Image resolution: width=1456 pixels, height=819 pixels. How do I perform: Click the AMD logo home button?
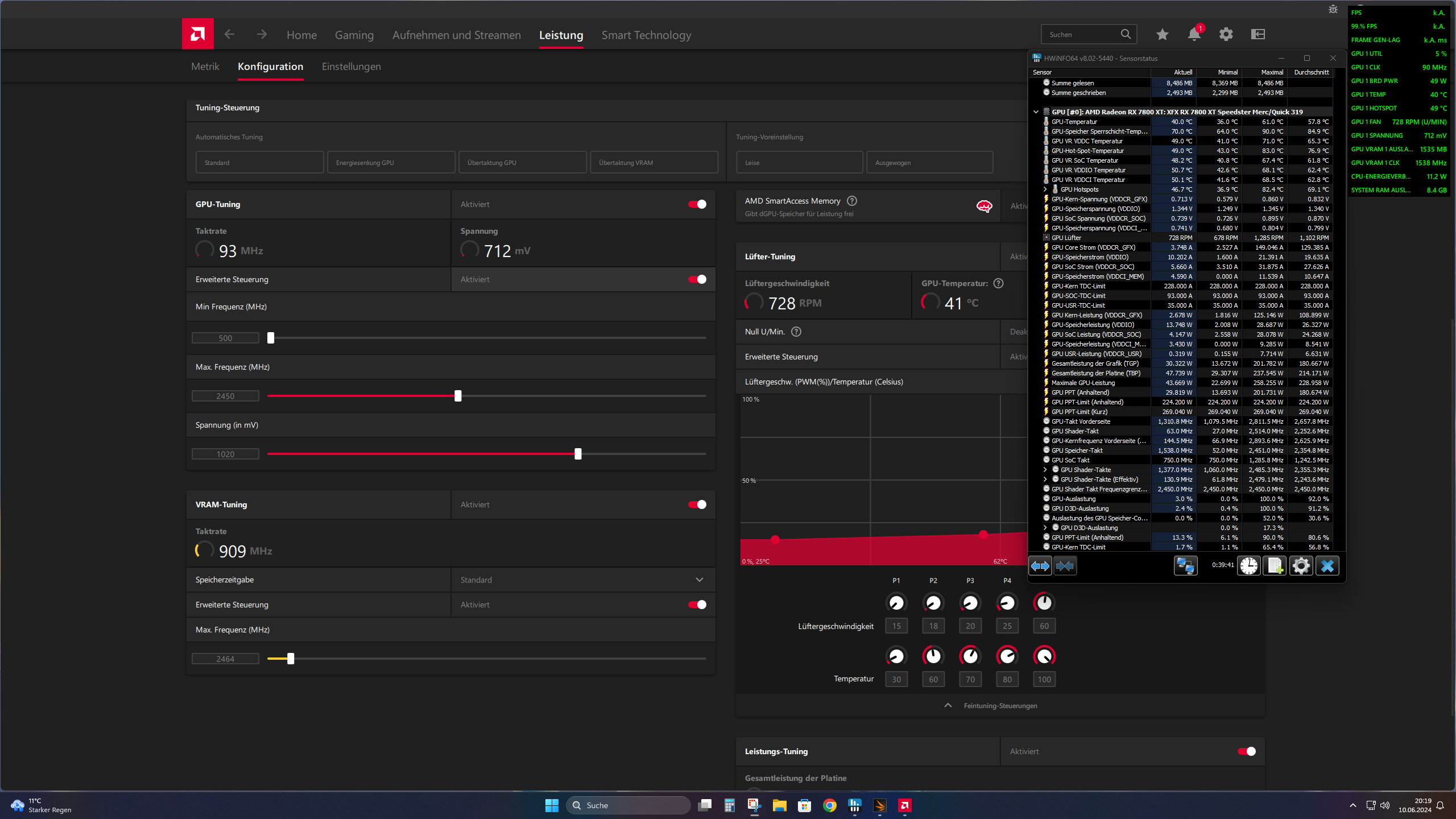(197, 34)
